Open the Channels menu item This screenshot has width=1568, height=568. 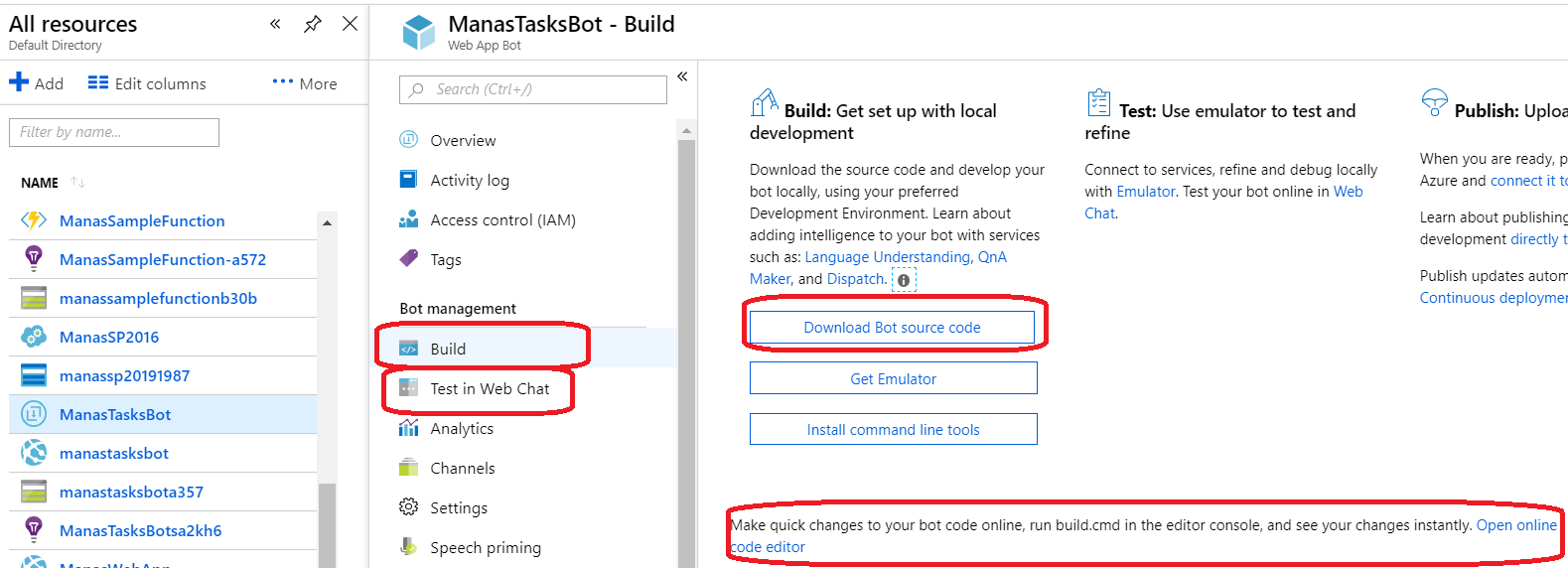coord(462,468)
